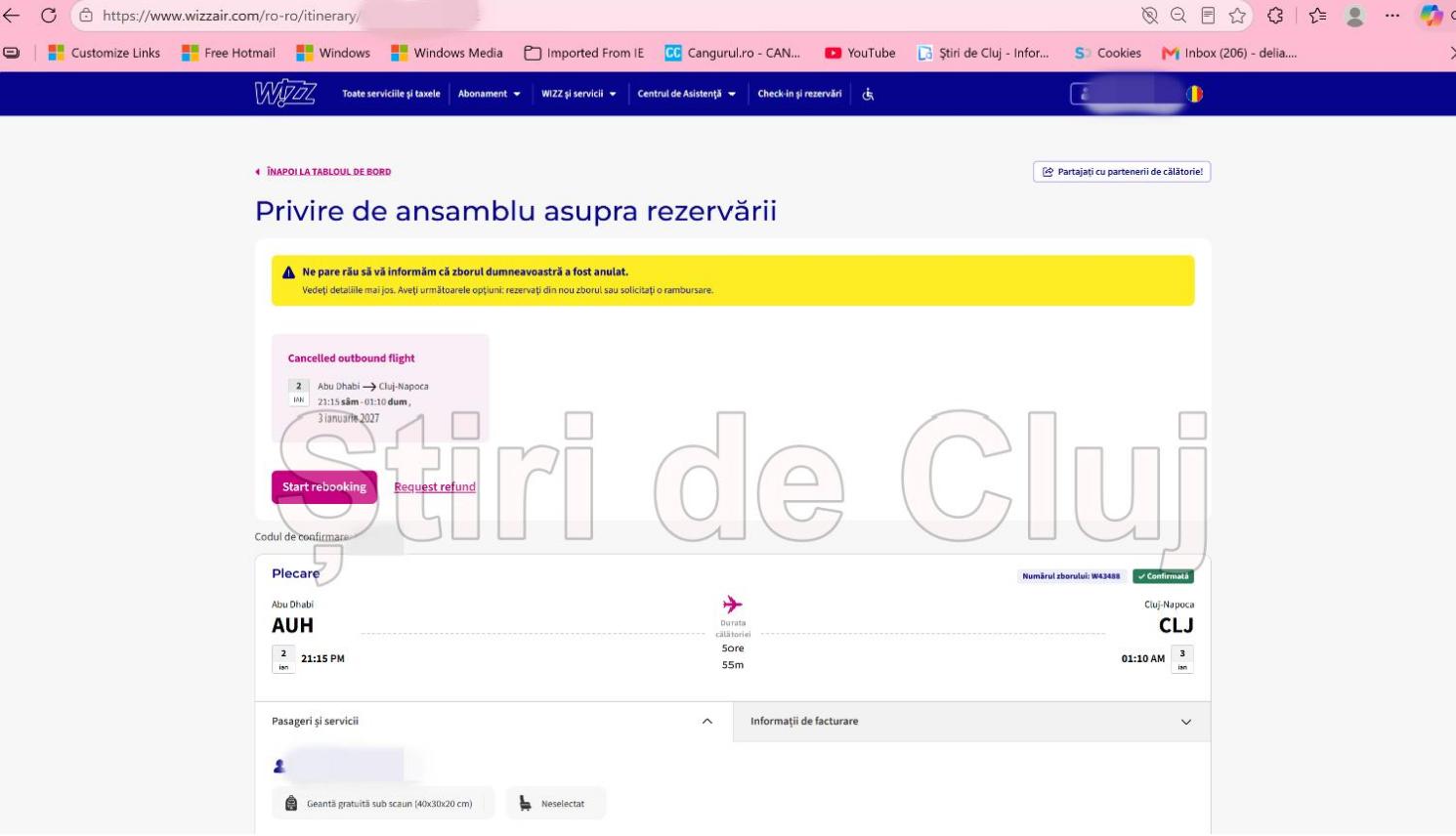
Task: Go back via Înapoi la tabloul de bord
Action: pyautogui.click(x=323, y=172)
